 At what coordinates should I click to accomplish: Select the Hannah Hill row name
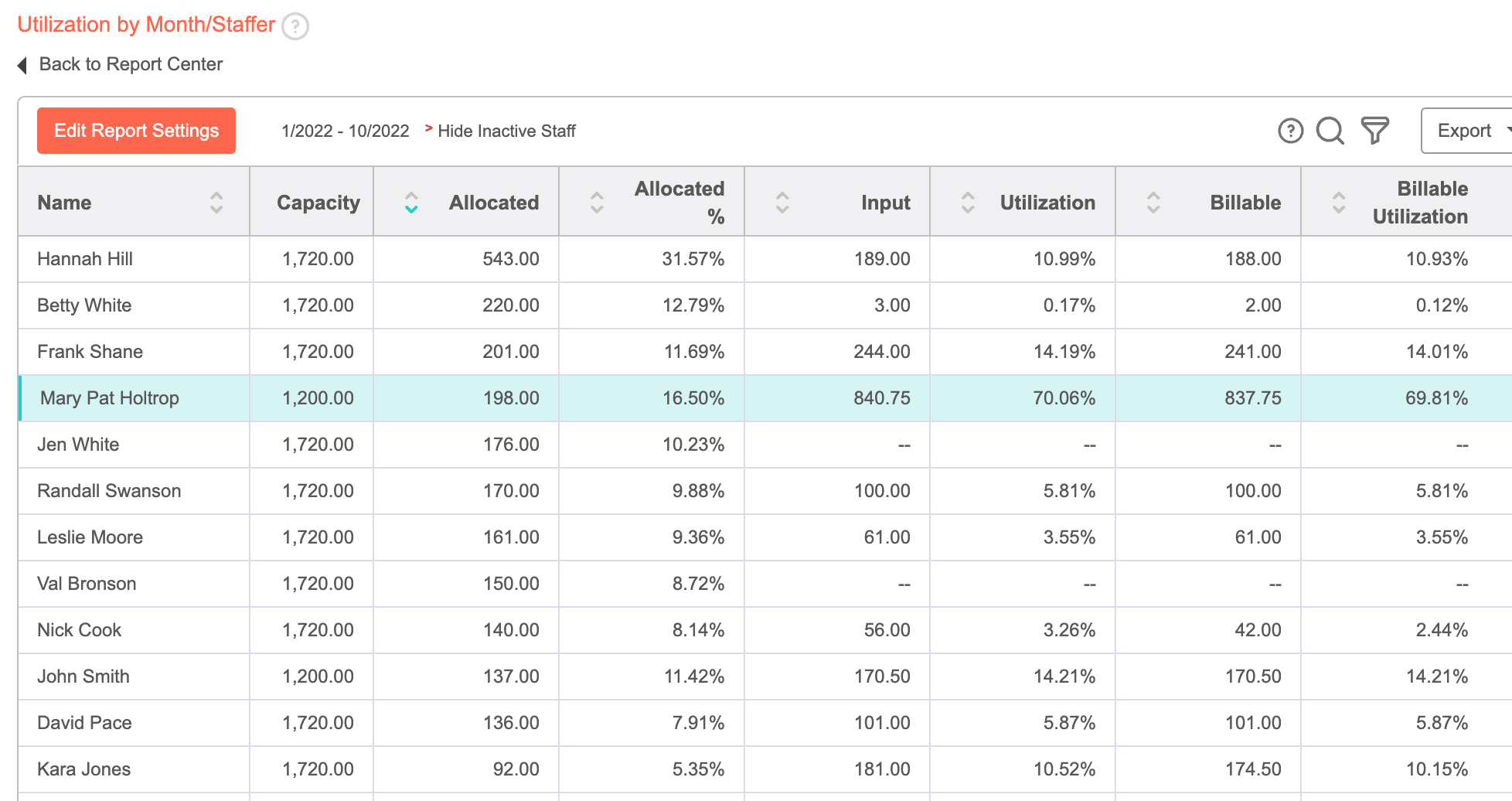tap(85, 259)
